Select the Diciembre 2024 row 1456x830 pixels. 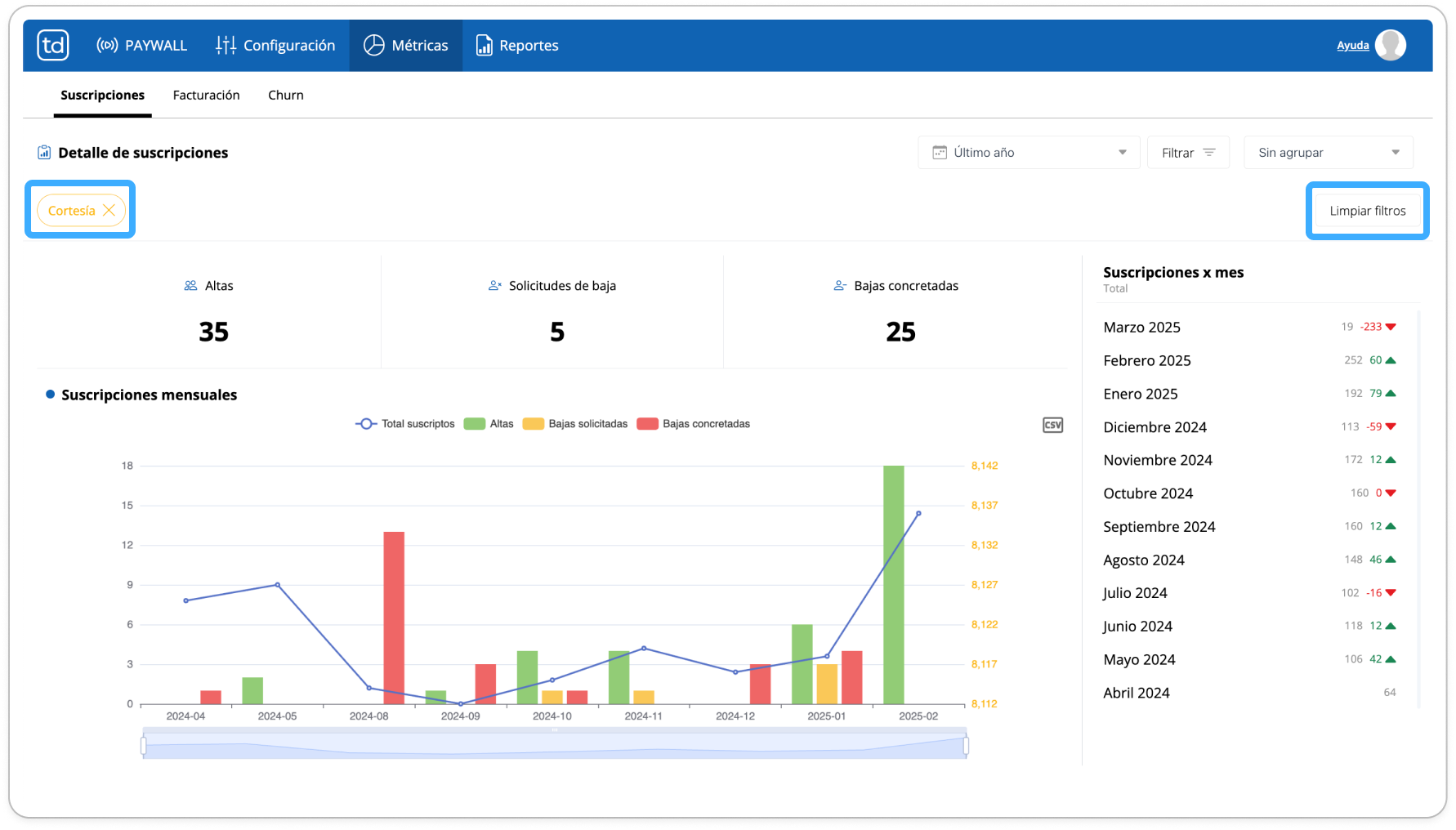[x=1250, y=427]
